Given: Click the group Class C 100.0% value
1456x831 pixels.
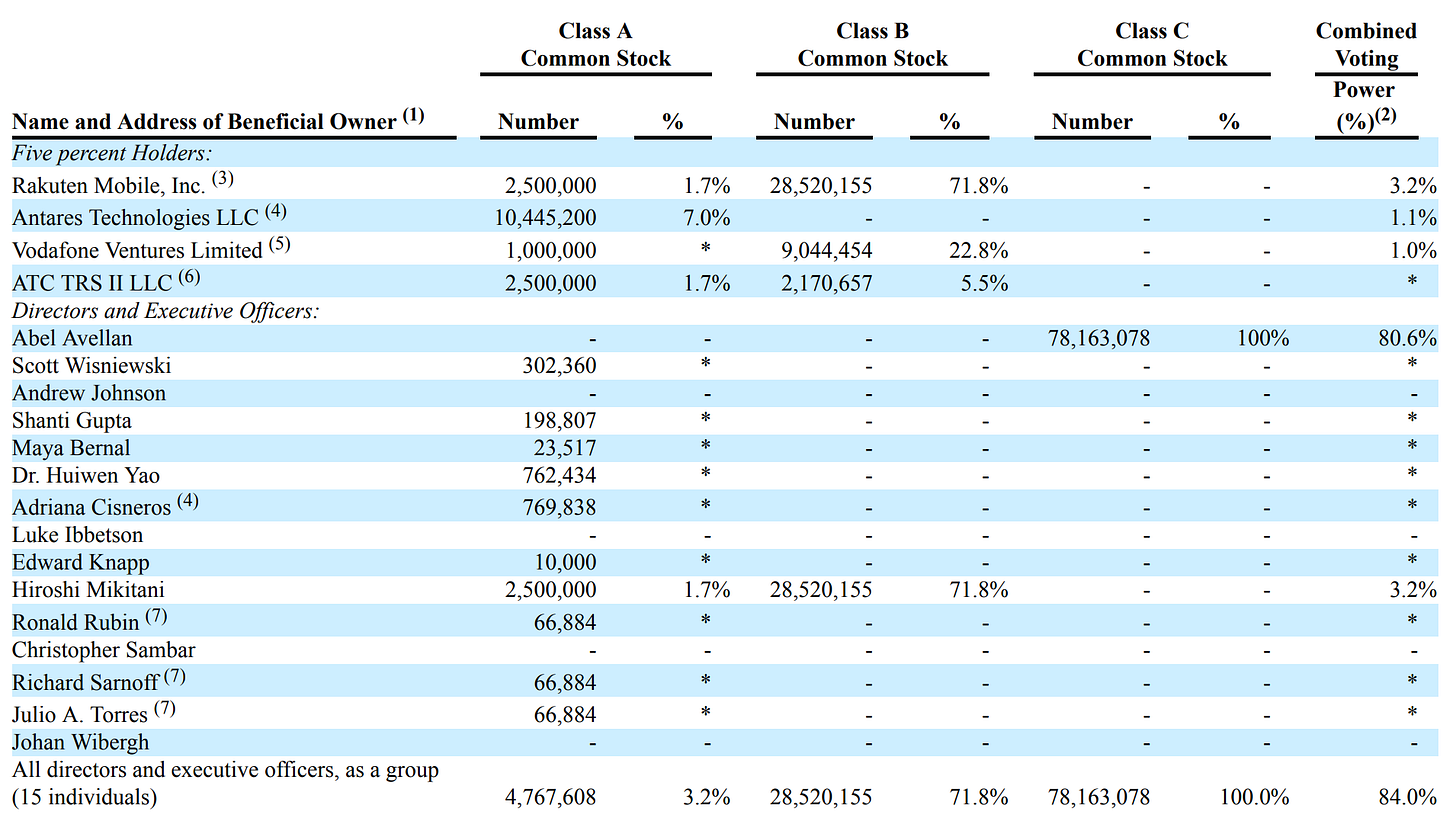Looking at the screenshot, I should tap(1254, 798).
